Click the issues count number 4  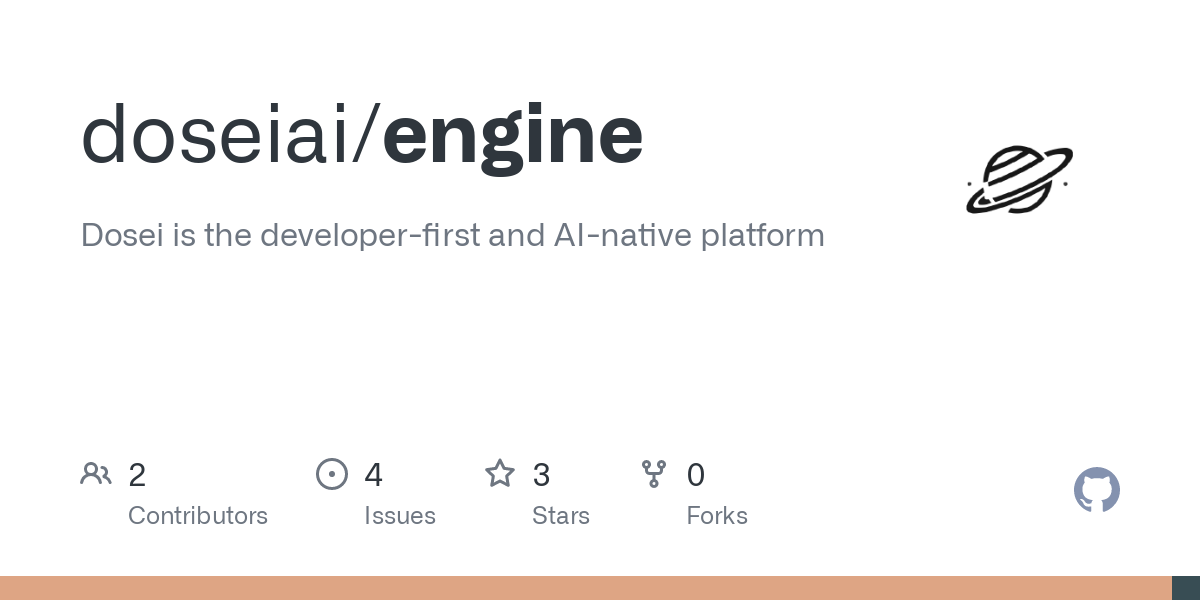(x=373, y=475)
